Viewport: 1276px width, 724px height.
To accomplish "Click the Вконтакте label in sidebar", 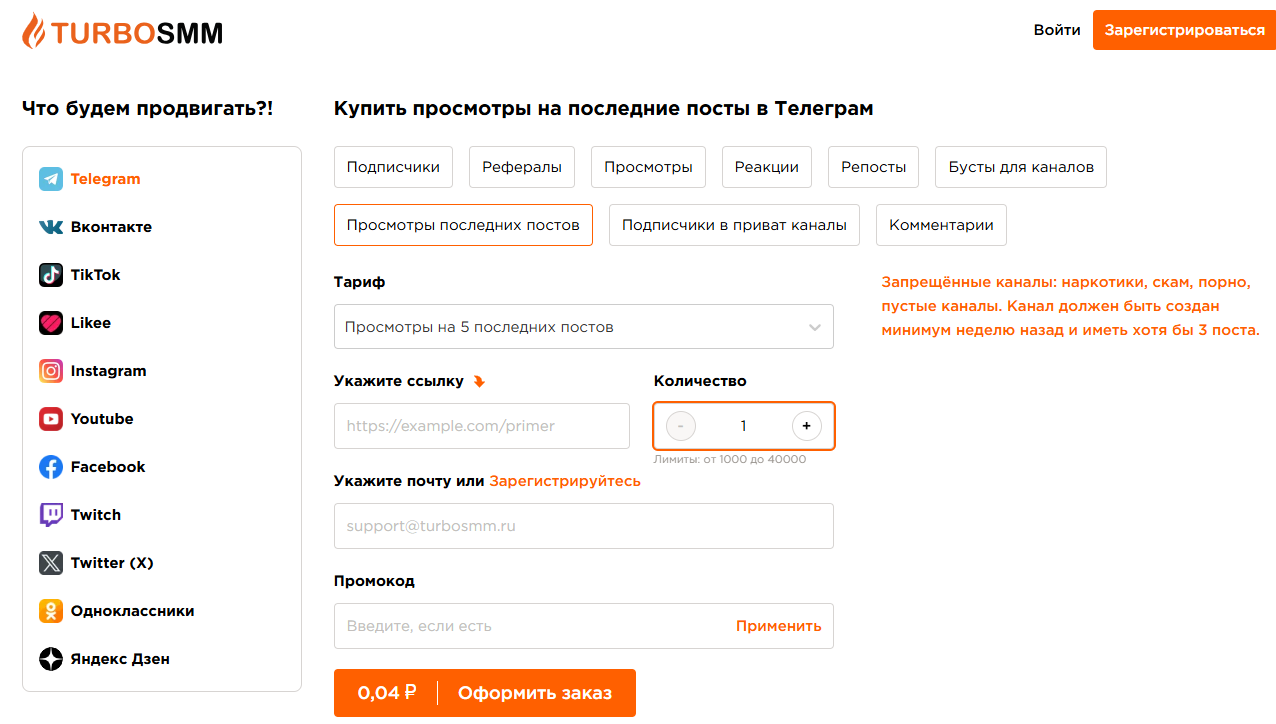I will [x=111, y=227].
